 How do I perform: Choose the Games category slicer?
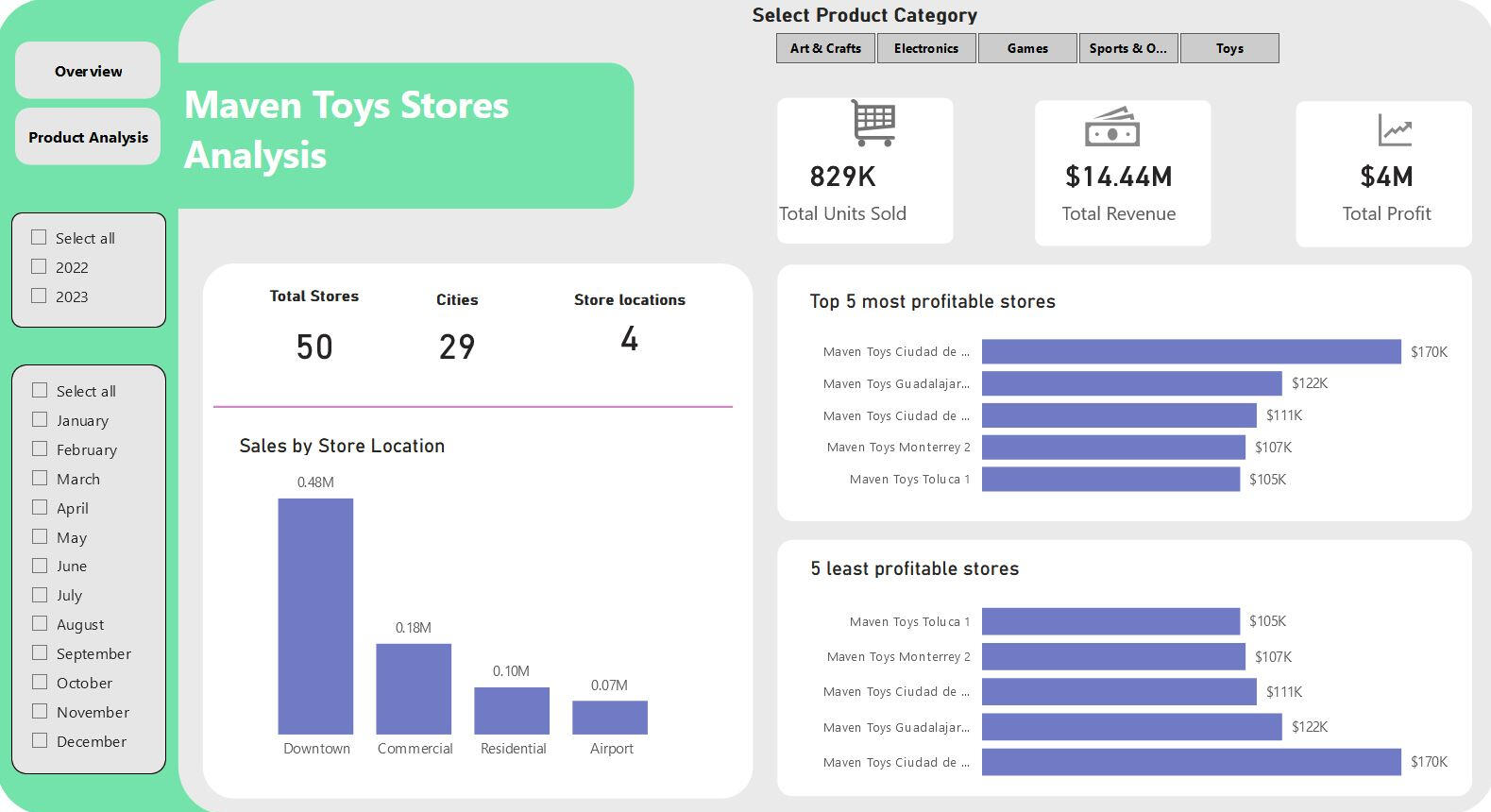pos(1027,48)
